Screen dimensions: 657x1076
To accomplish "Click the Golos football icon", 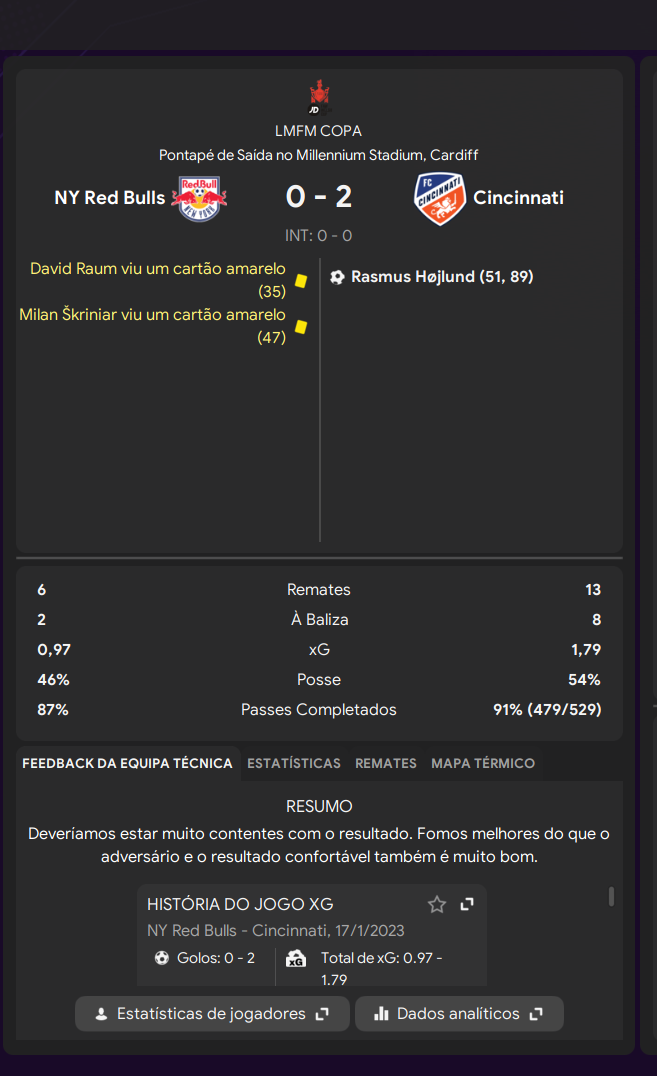I will [x=162, y=958].
